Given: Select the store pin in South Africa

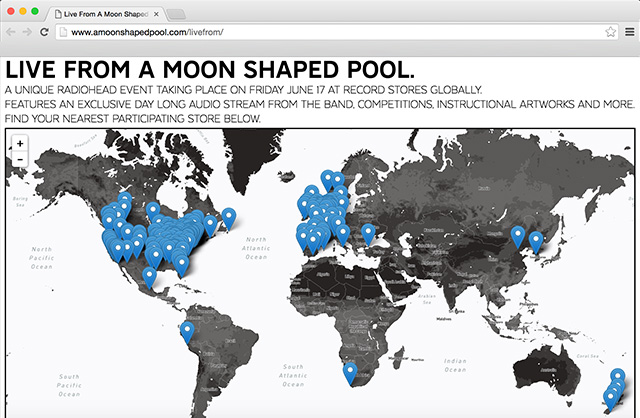Looking at the screenshot, I should pyautogui.click(x=350, y=372).
